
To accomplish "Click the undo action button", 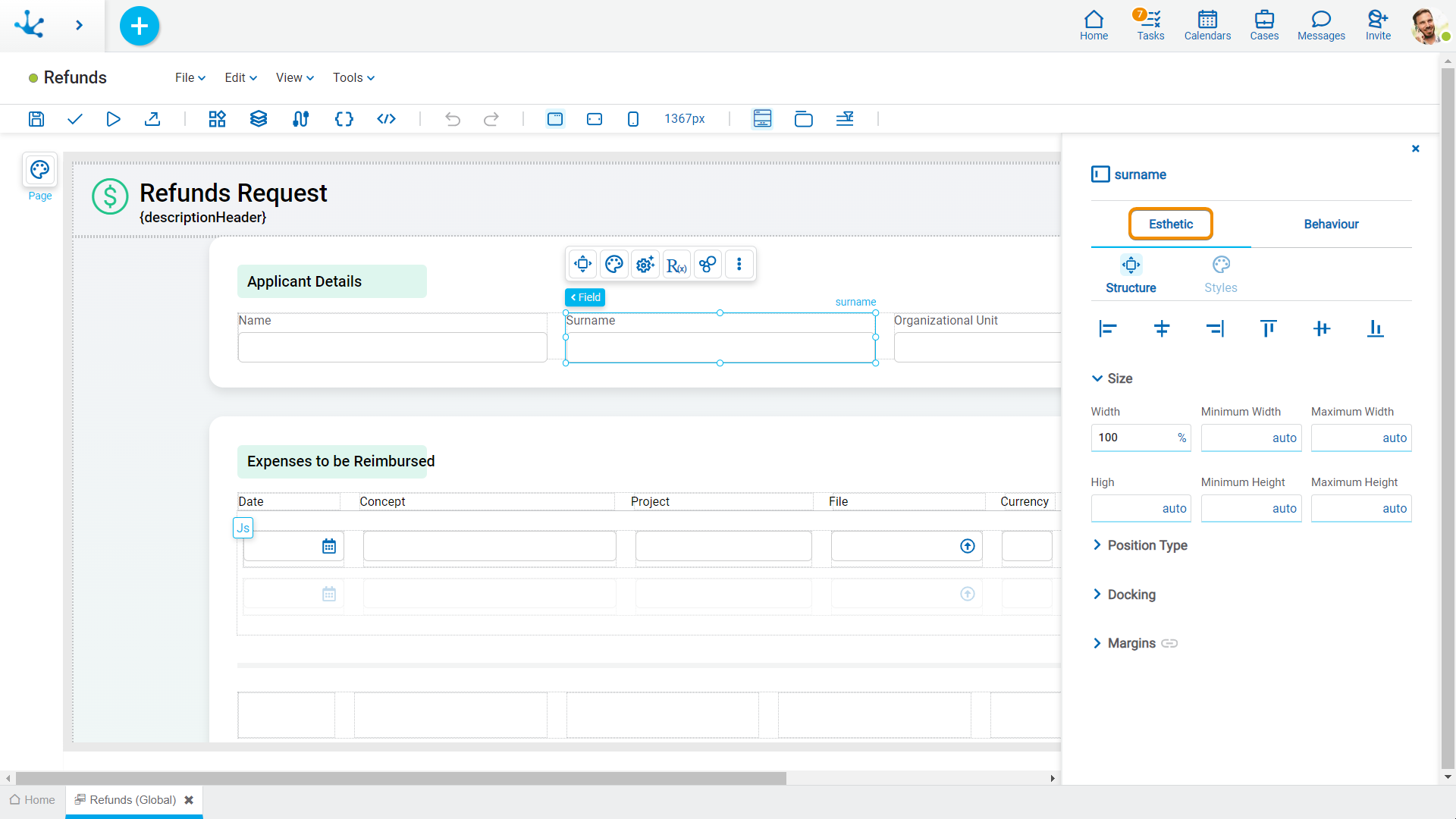I will (452, 119).
